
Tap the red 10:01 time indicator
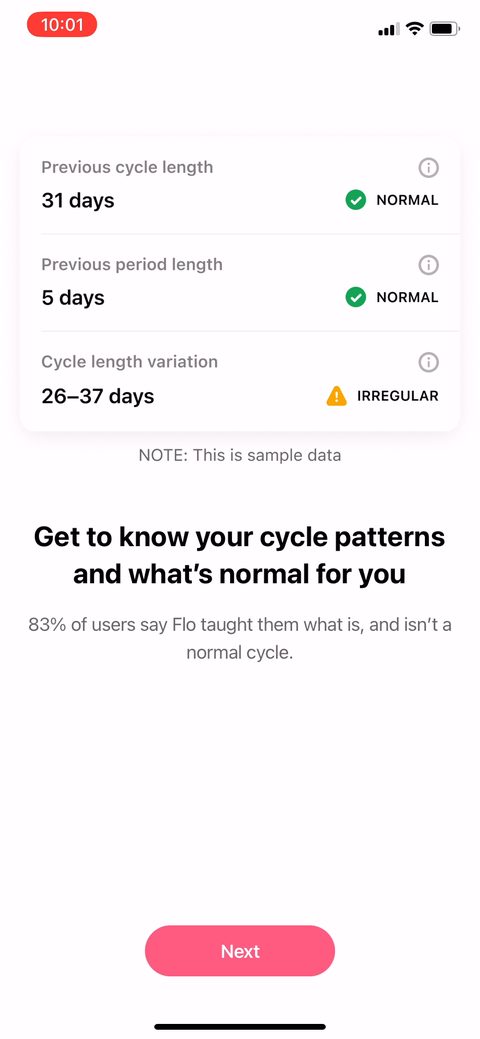point(62,25)
